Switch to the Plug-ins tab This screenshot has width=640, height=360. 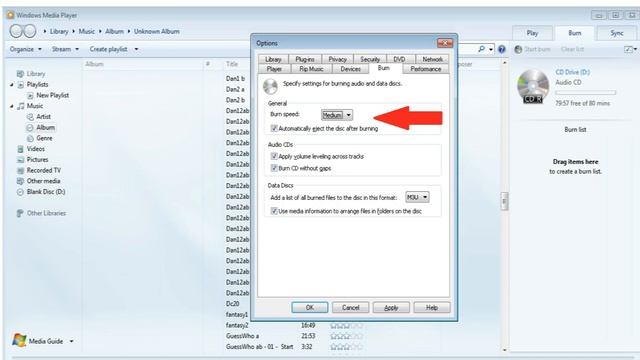pos(305,59)
